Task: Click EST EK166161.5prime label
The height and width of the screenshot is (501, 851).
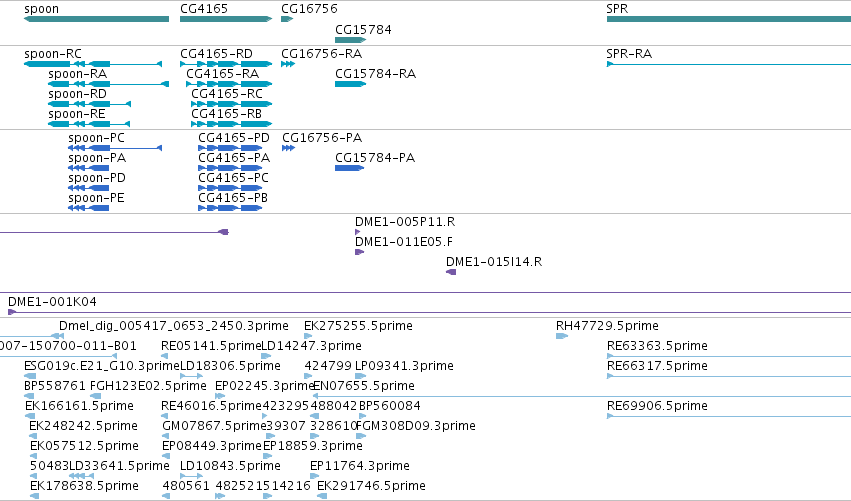Action: [79, 407]
